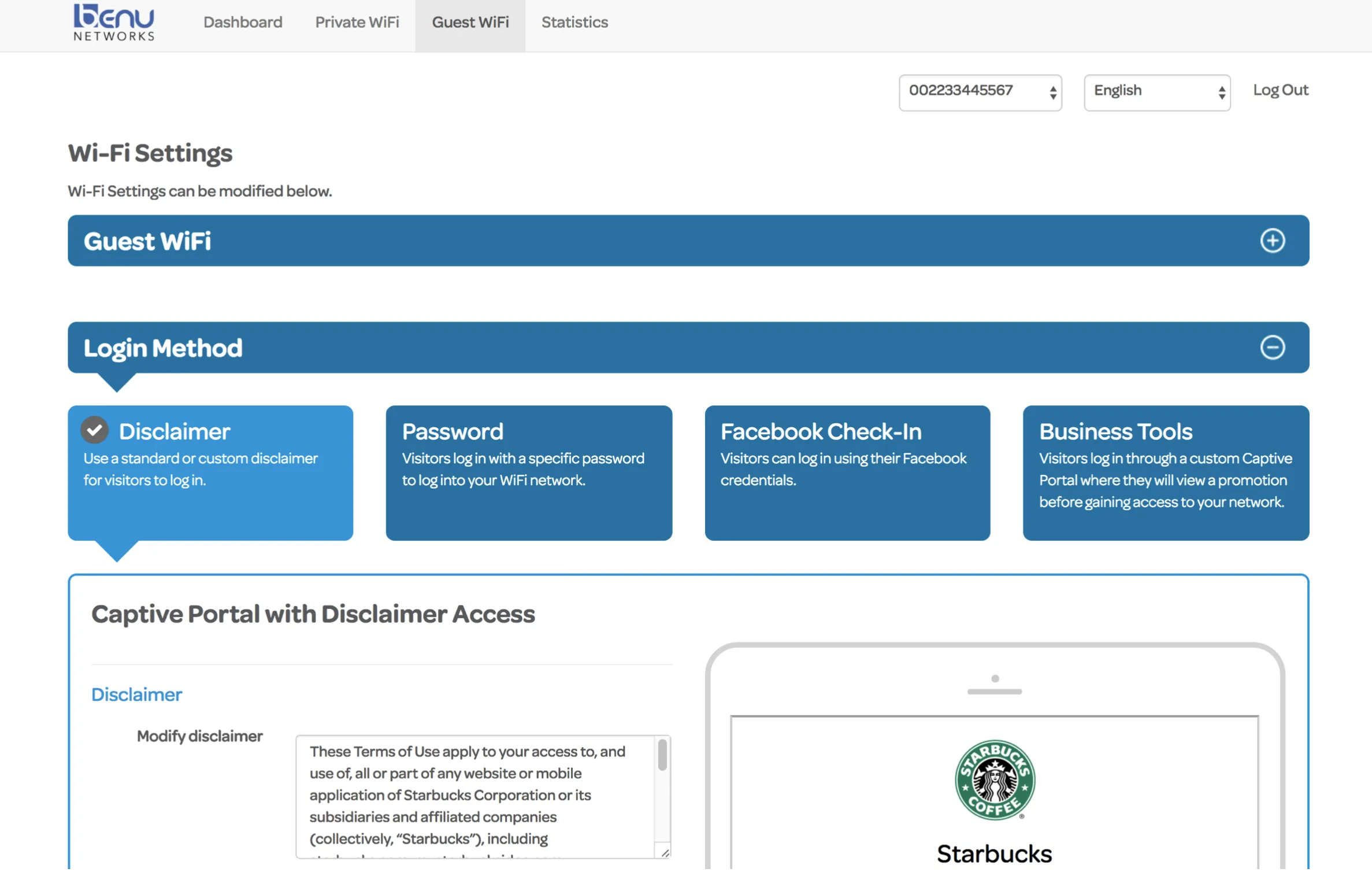Screen dimensions: 1372x872
Task: Open the English language selector
Action: (1156, 91)
